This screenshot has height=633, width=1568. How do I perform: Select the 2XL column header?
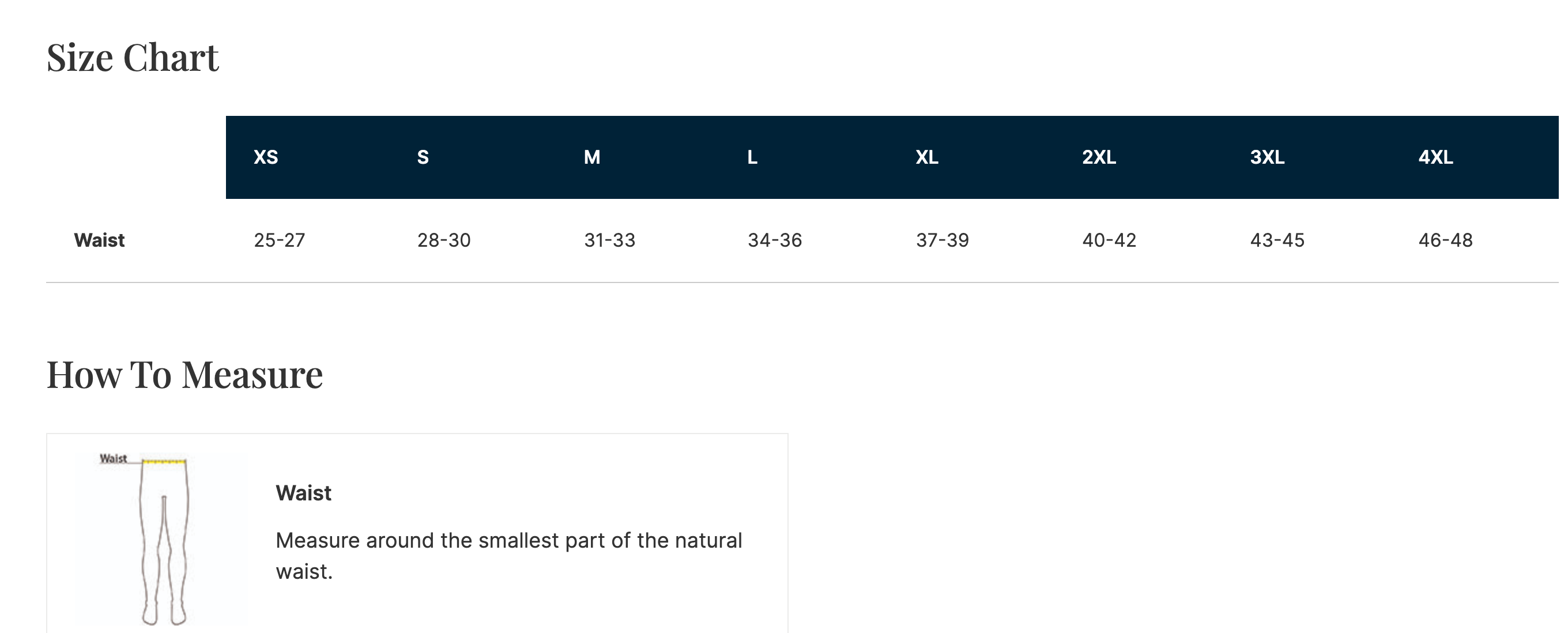(1099, 157)
